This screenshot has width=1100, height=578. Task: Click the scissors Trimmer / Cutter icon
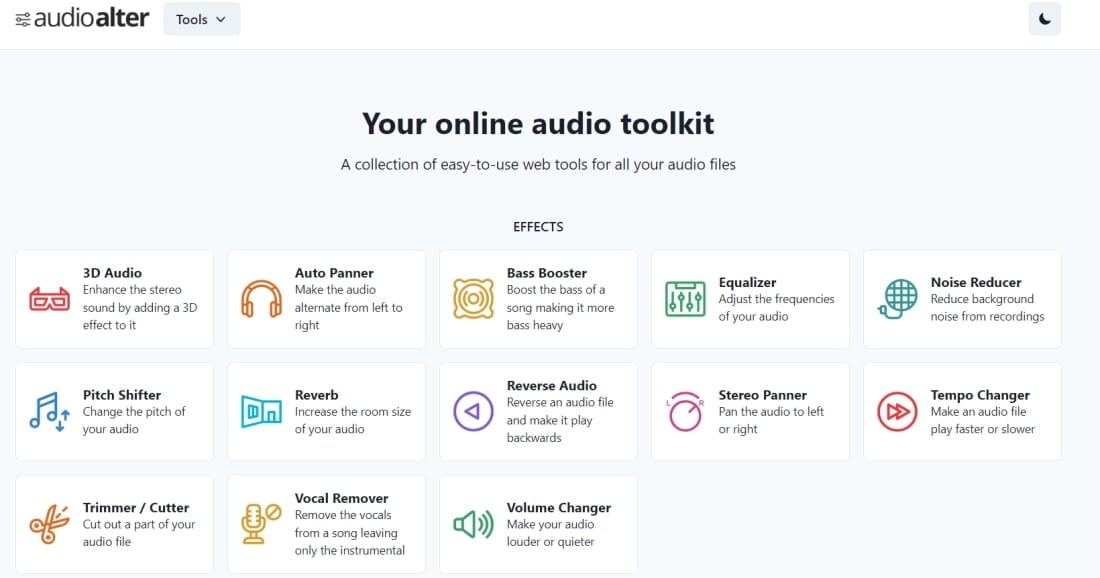49,524
